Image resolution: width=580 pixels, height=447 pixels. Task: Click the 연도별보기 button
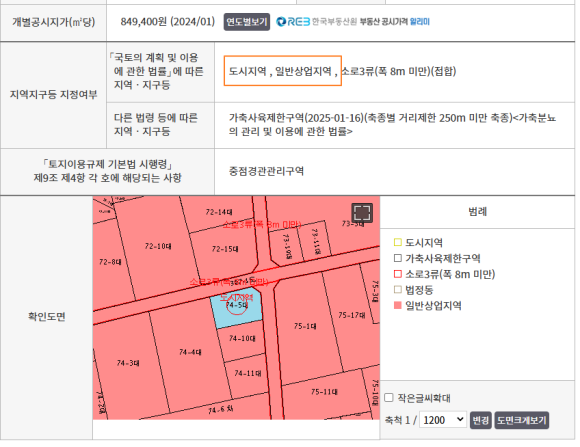(247, 22)
